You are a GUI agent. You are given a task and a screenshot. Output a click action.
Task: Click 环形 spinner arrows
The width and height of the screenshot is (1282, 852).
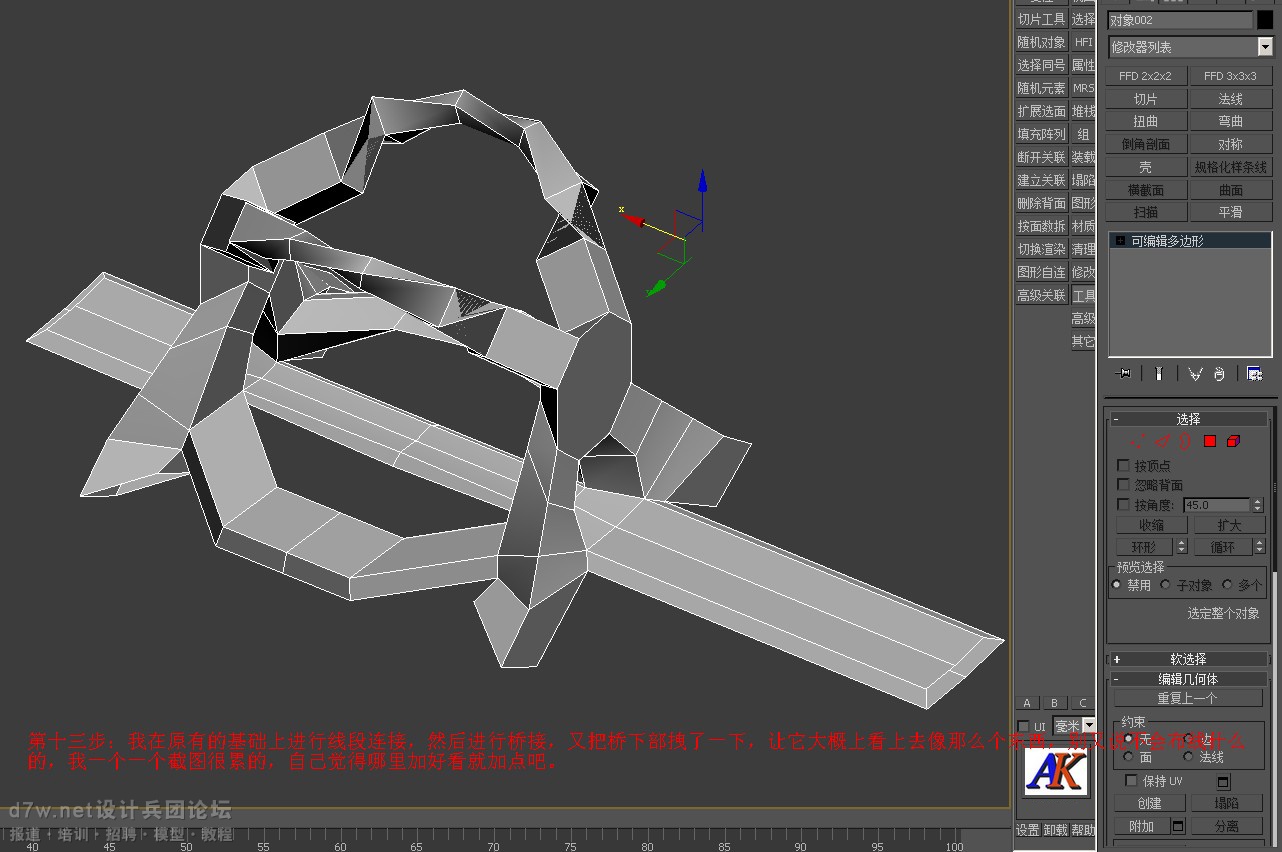[1181, 547]
